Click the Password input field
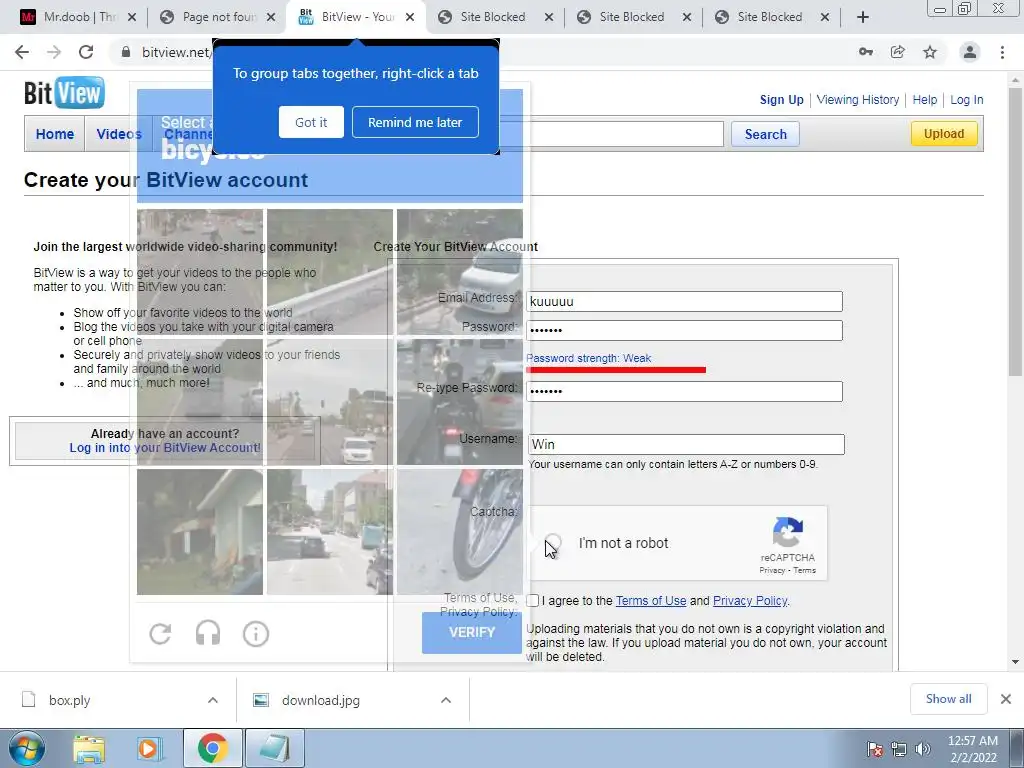The height and width of the screenshot is (768, 1024). pyautogui.click(x=684, y=330)
